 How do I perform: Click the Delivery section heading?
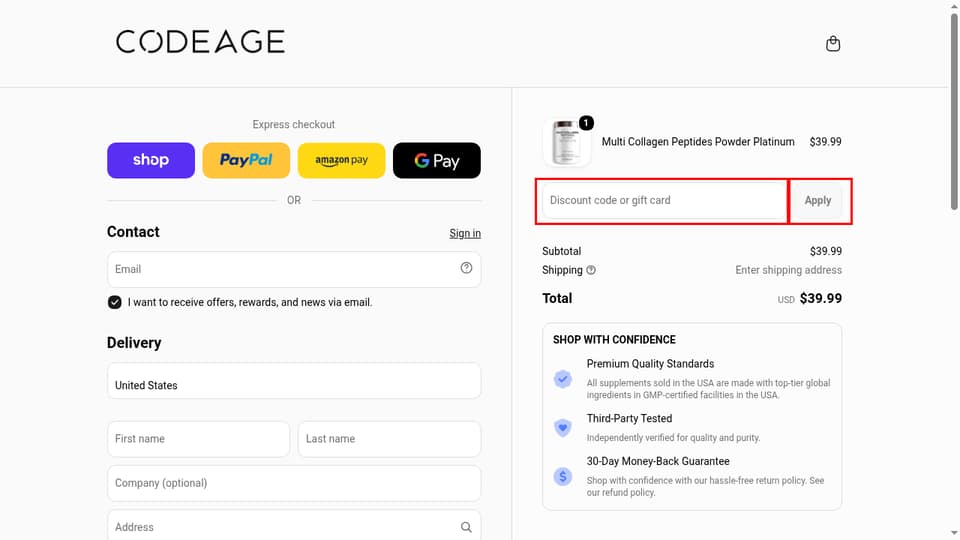(134, 343)
